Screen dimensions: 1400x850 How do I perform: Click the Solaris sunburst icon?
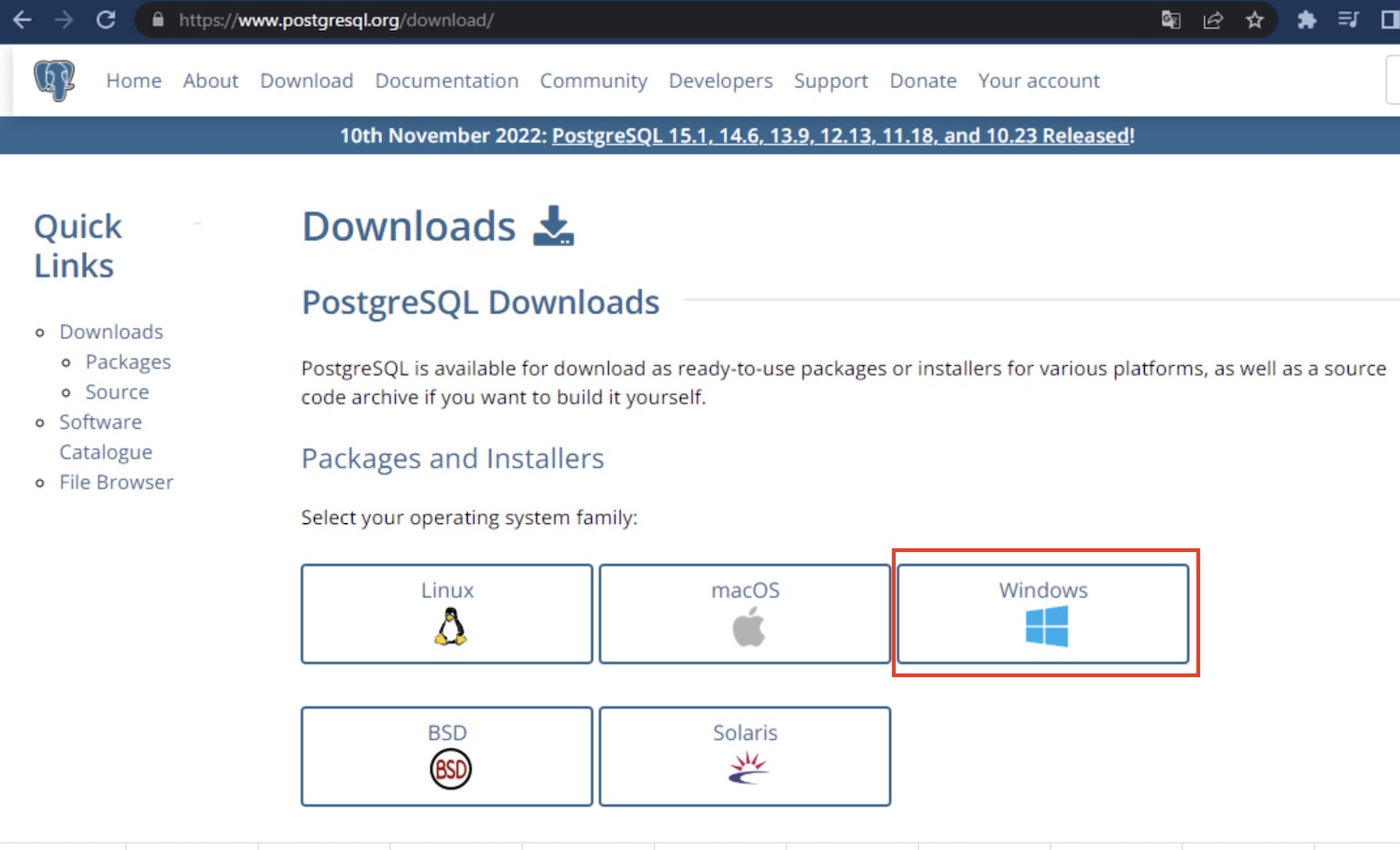(748, 769)
